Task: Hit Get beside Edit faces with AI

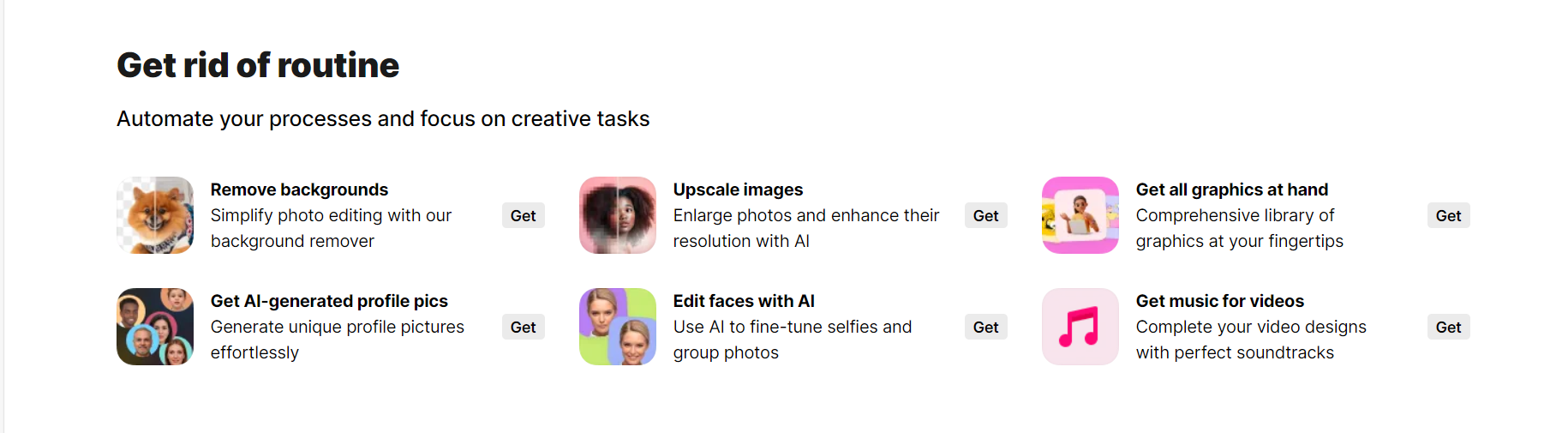Action: pyautogui.click(x=985, y=328)
